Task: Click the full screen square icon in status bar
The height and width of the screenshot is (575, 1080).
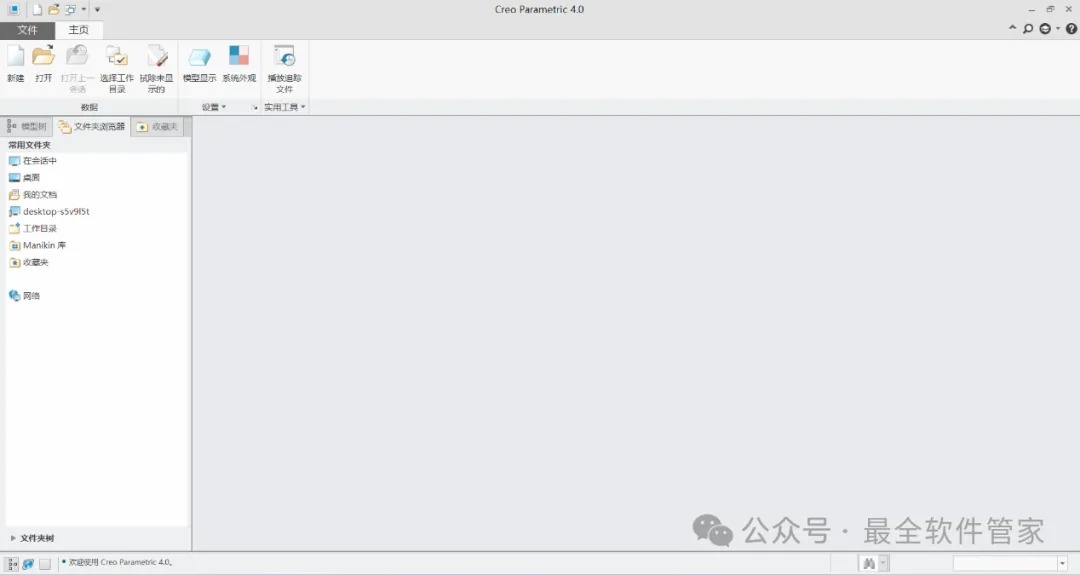Action: pos(45,564)
